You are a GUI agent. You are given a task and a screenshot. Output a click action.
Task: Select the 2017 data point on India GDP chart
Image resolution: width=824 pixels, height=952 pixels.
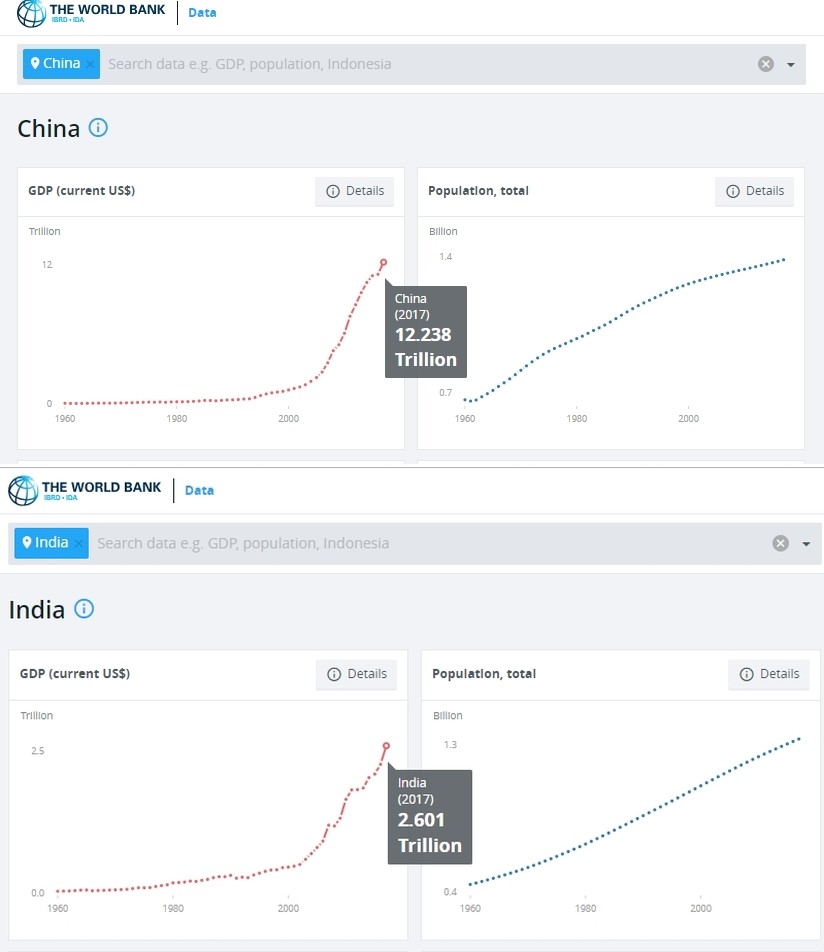(386, 746)
